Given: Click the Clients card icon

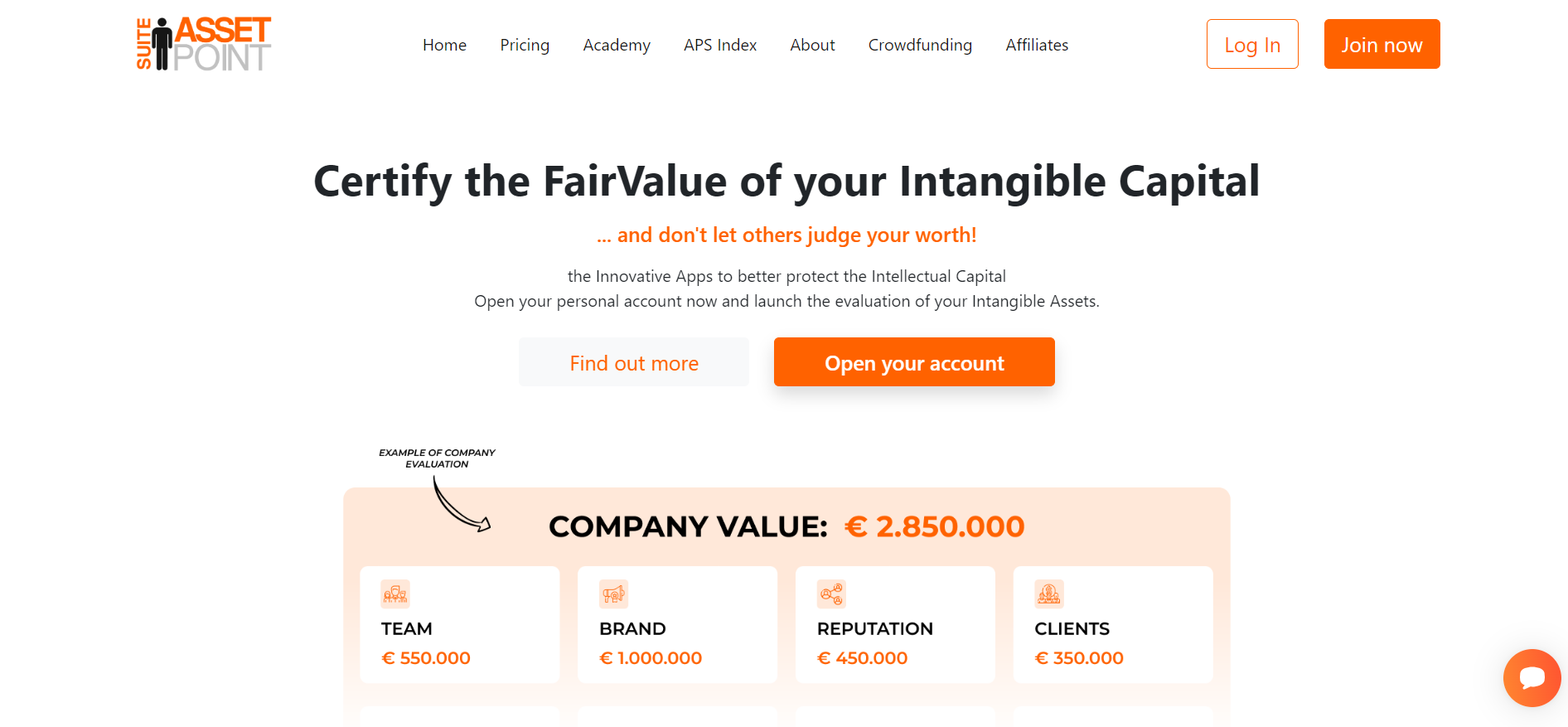Looking at the screenshot, I should pyautogui.click(x=1049, y=594).
